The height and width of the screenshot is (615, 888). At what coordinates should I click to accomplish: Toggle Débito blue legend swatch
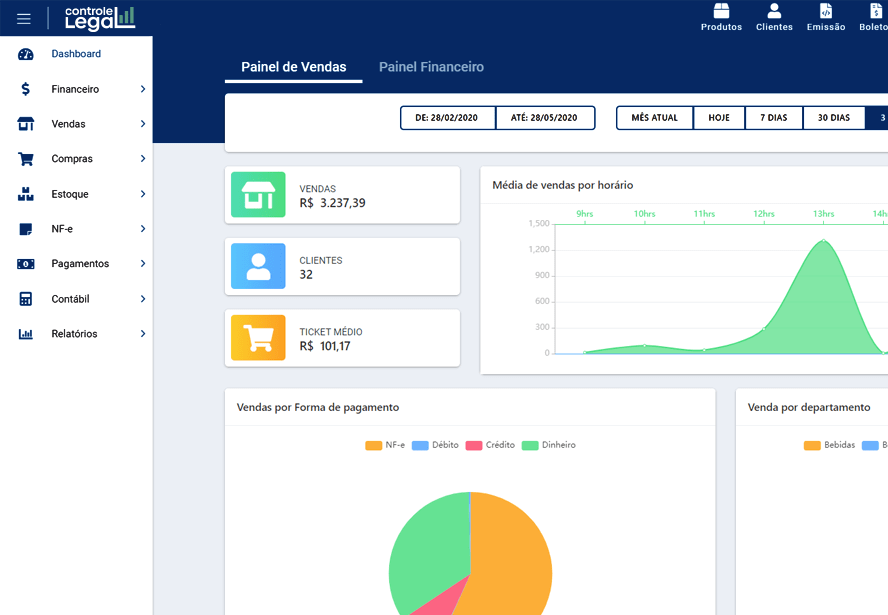pos(420,445)
